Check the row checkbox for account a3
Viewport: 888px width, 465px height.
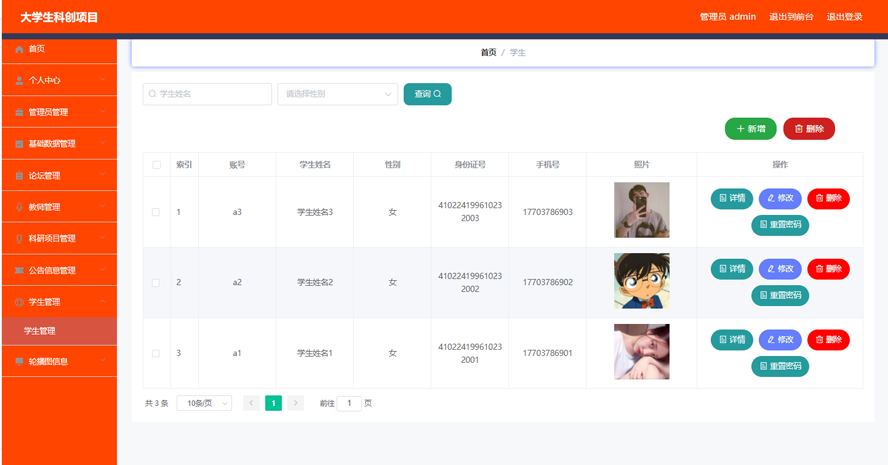pyautogui.click(x=156, y=212)
